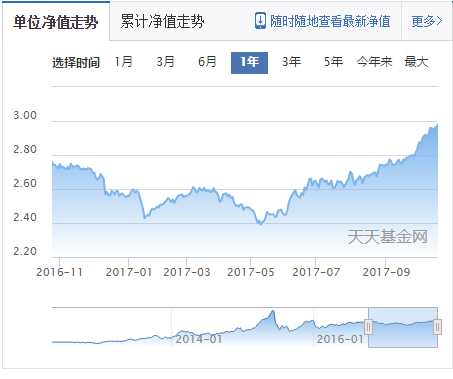The width and height of the screenshot is (453, 379).
Task: Select the 最大 time range
Action: coord(416,62)
